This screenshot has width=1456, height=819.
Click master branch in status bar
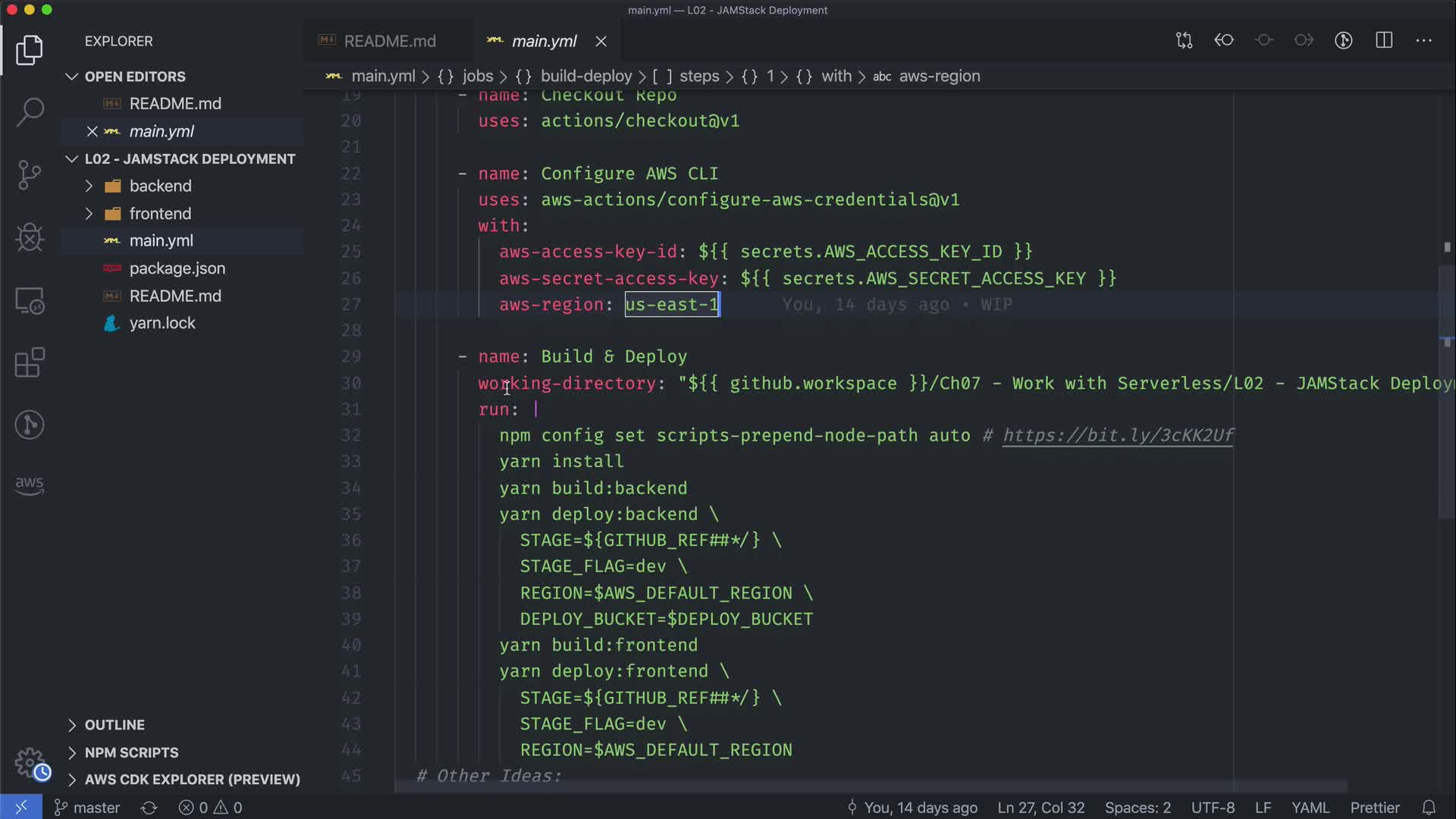88,808
